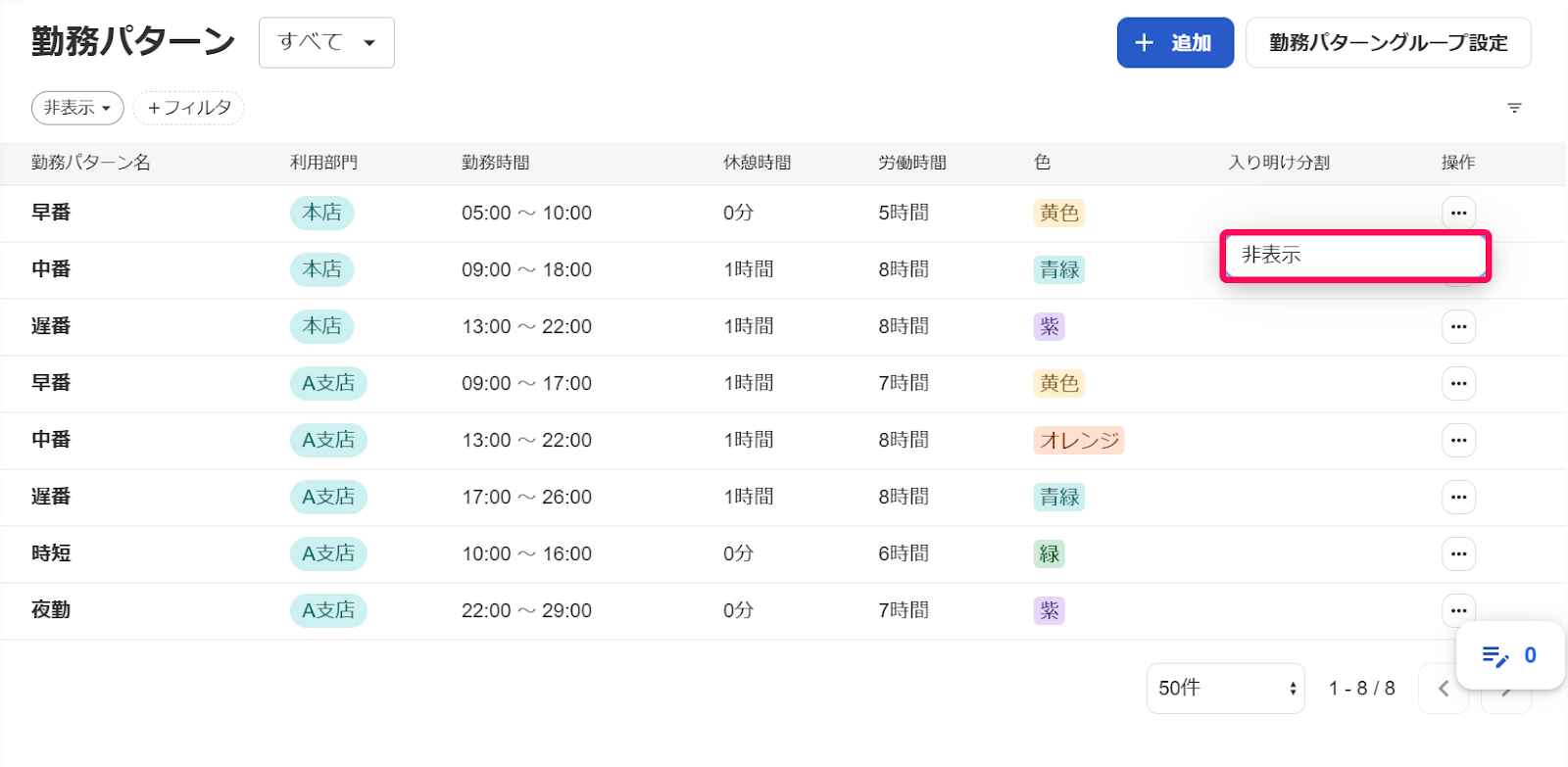
Task: Click the 22:00 ～ 29:00 time cell
Action: [526, 610]
